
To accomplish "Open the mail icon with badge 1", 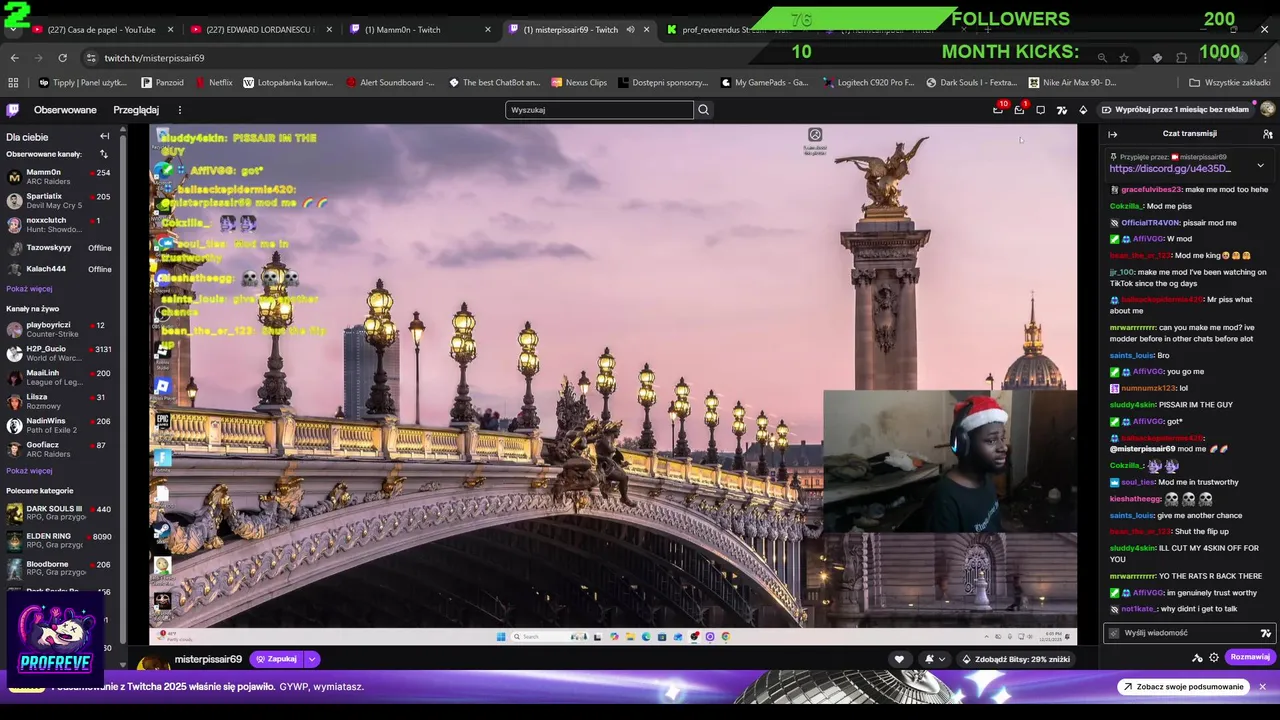I will coord(1020,110).
